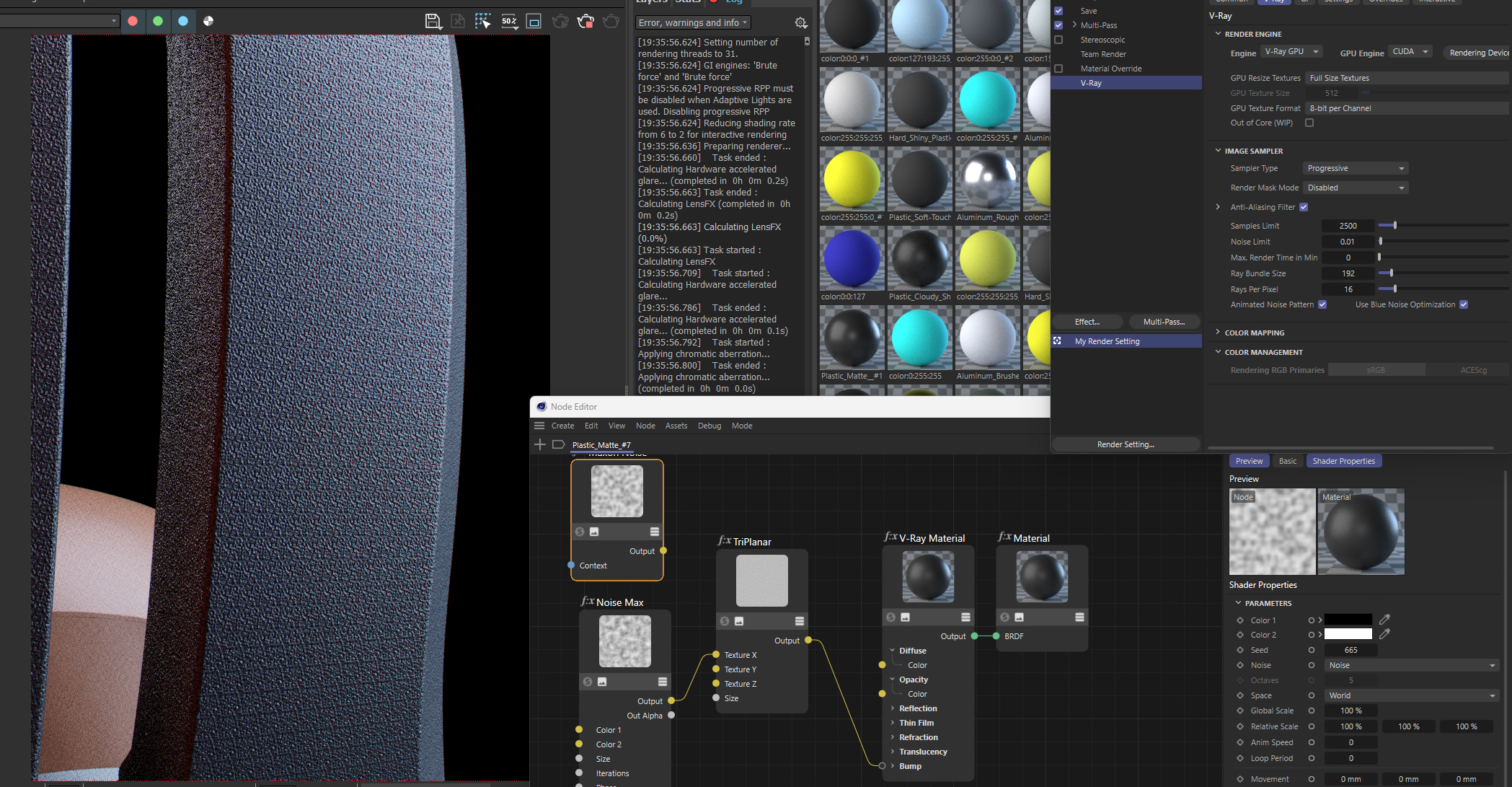Select the My Render Setting entry

1126,341
